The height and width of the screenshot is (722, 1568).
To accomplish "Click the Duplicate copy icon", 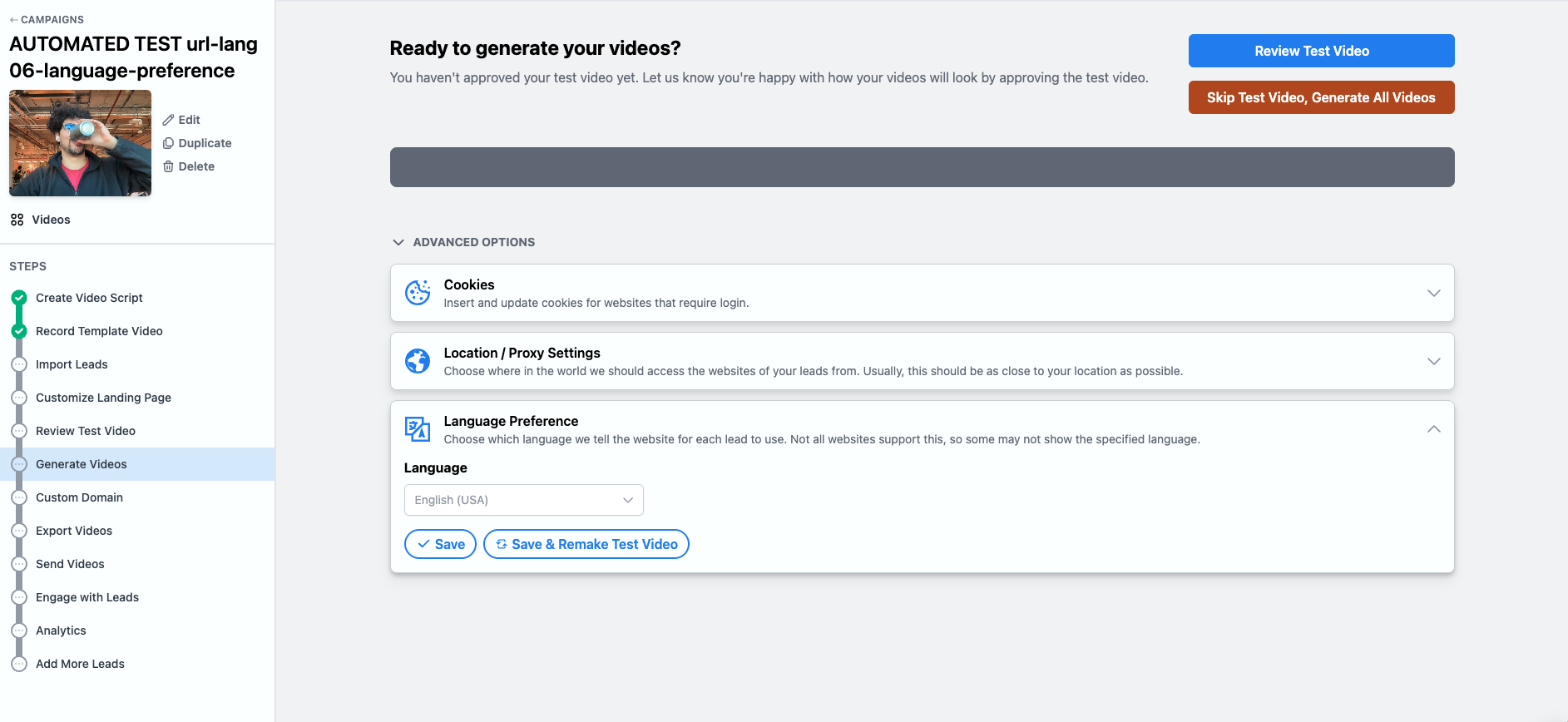I will point(168,143).
